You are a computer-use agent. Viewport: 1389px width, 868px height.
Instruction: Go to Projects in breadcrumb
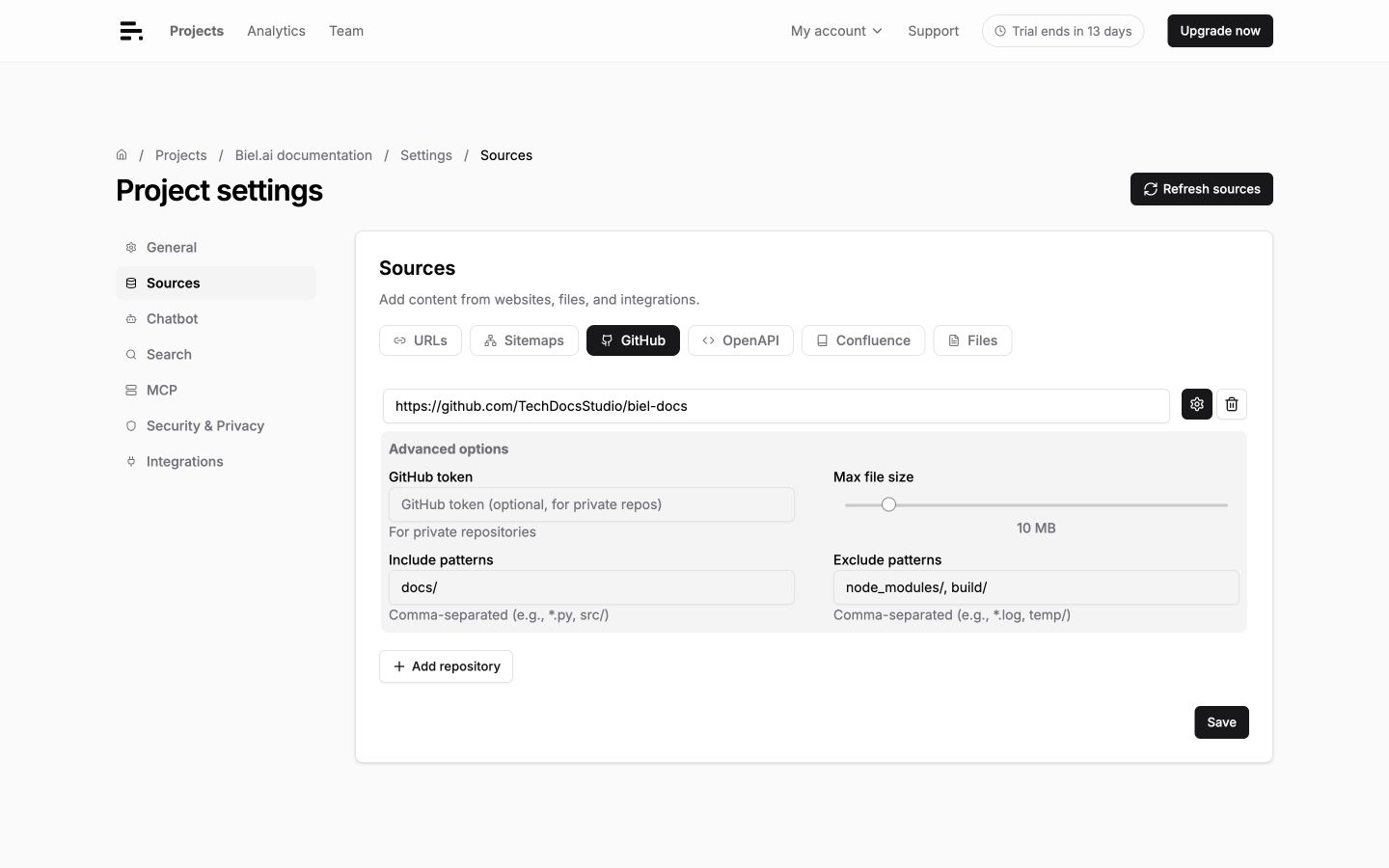[180, 155]
